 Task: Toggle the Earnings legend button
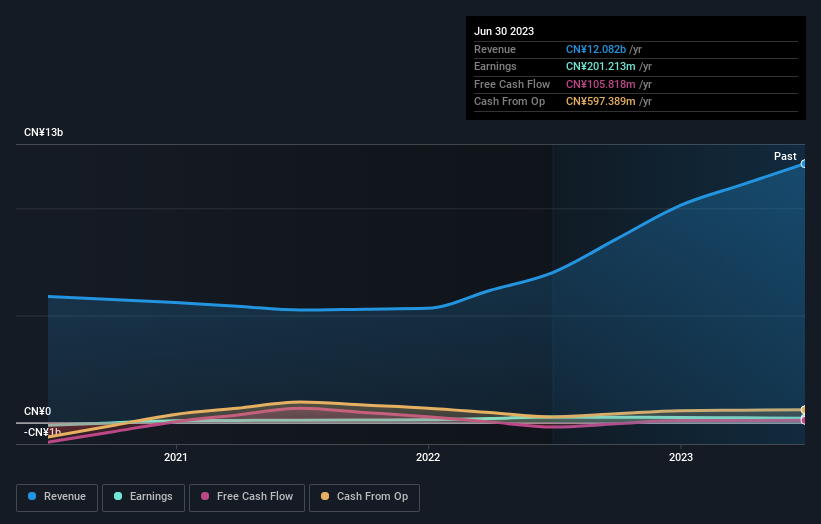coord(143,497)
